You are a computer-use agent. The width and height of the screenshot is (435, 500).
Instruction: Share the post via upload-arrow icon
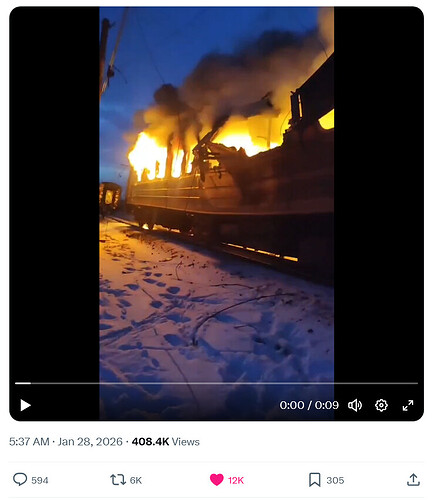pyautogui.click(x=413, y=480)
